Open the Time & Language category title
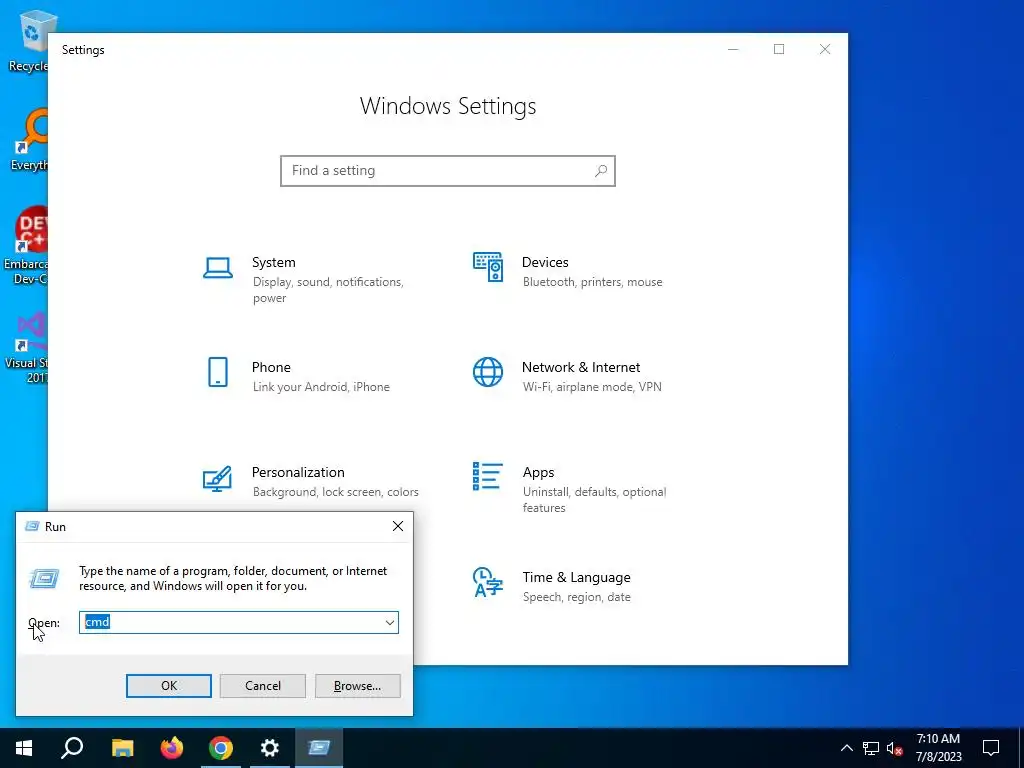 point(576,577)
